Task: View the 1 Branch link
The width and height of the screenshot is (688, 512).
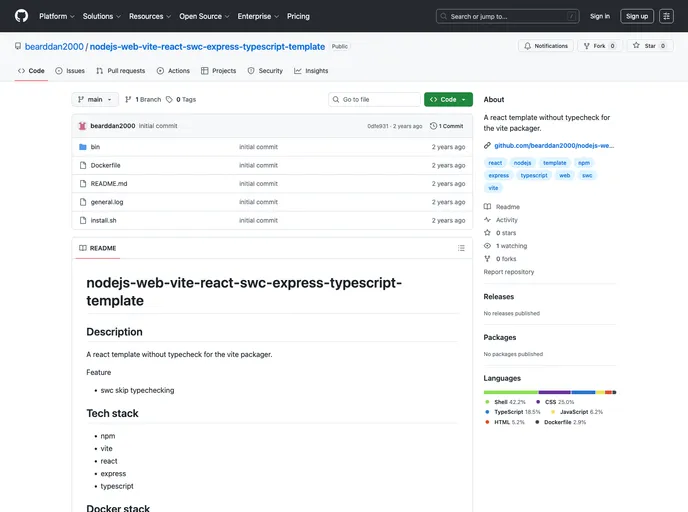Action: [143, 100]
